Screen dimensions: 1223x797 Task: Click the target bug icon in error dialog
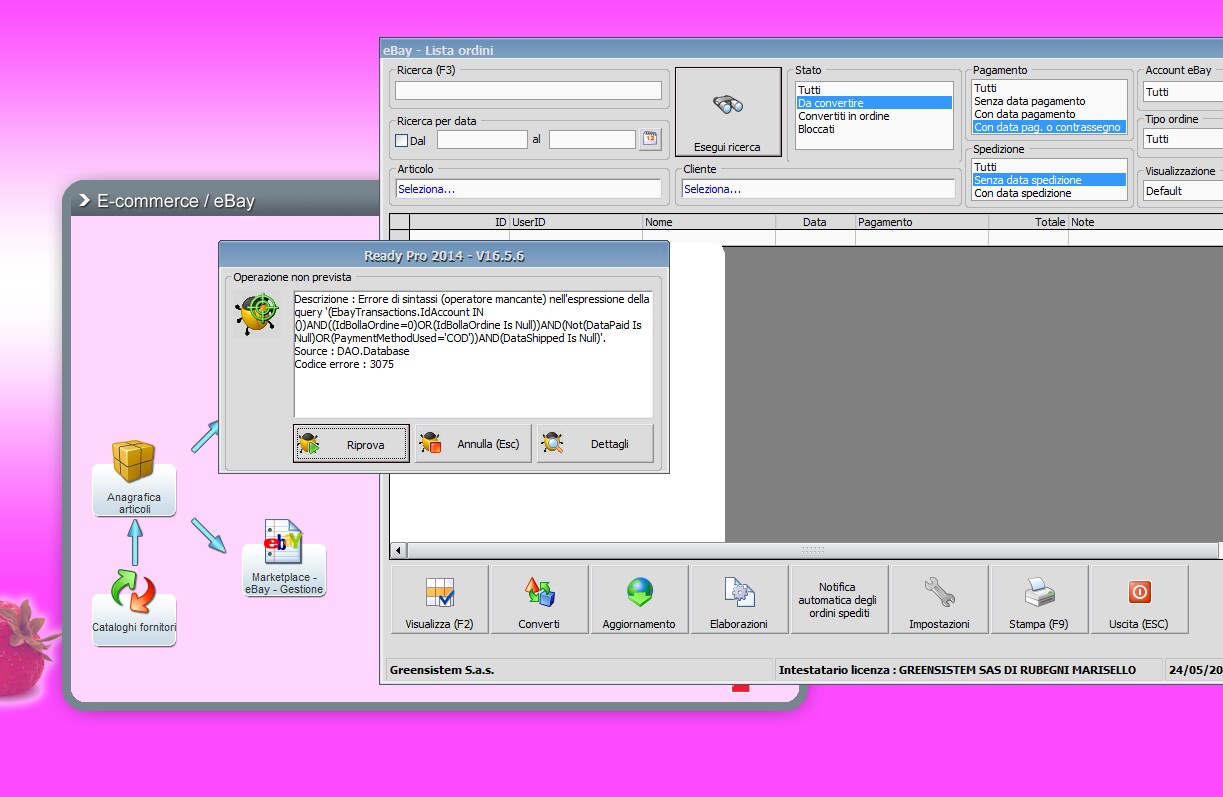[257, 313]
